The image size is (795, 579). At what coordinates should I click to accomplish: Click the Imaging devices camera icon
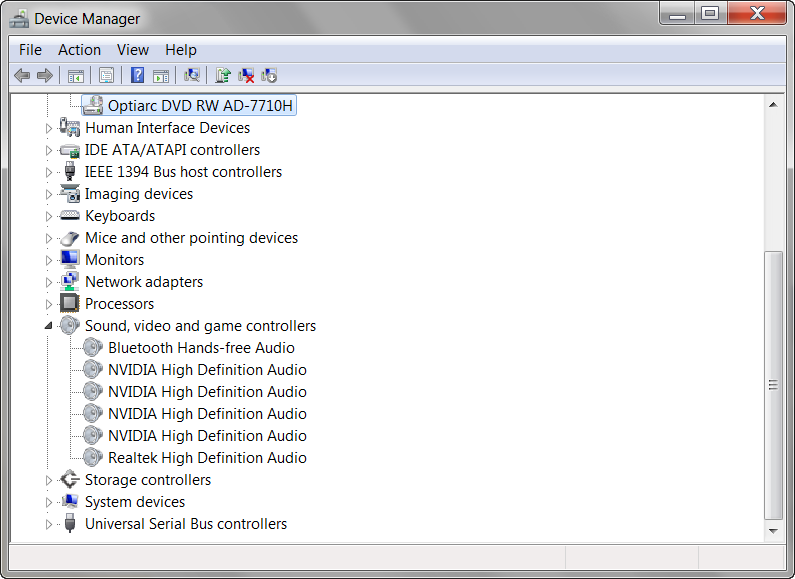(x=69, y=194)
